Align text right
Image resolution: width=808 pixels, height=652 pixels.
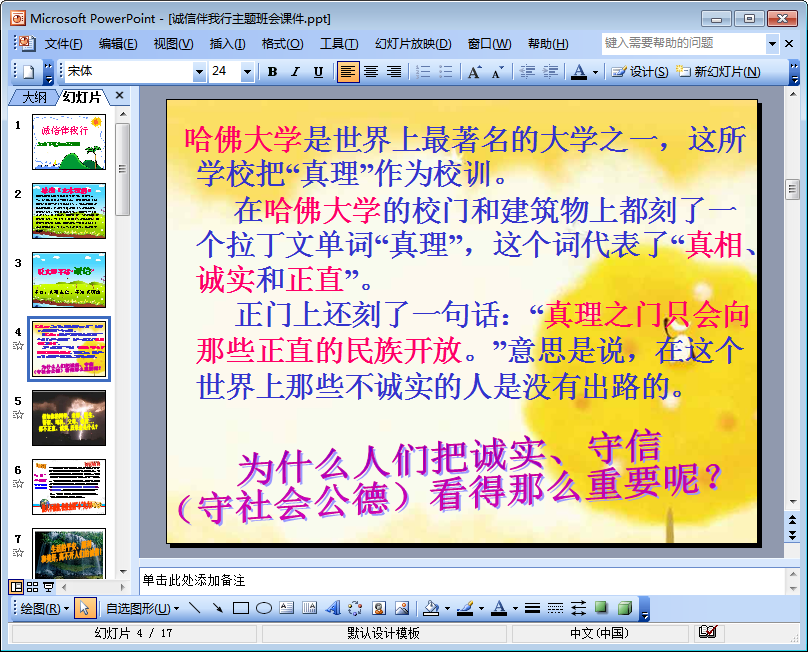(394, 72)
